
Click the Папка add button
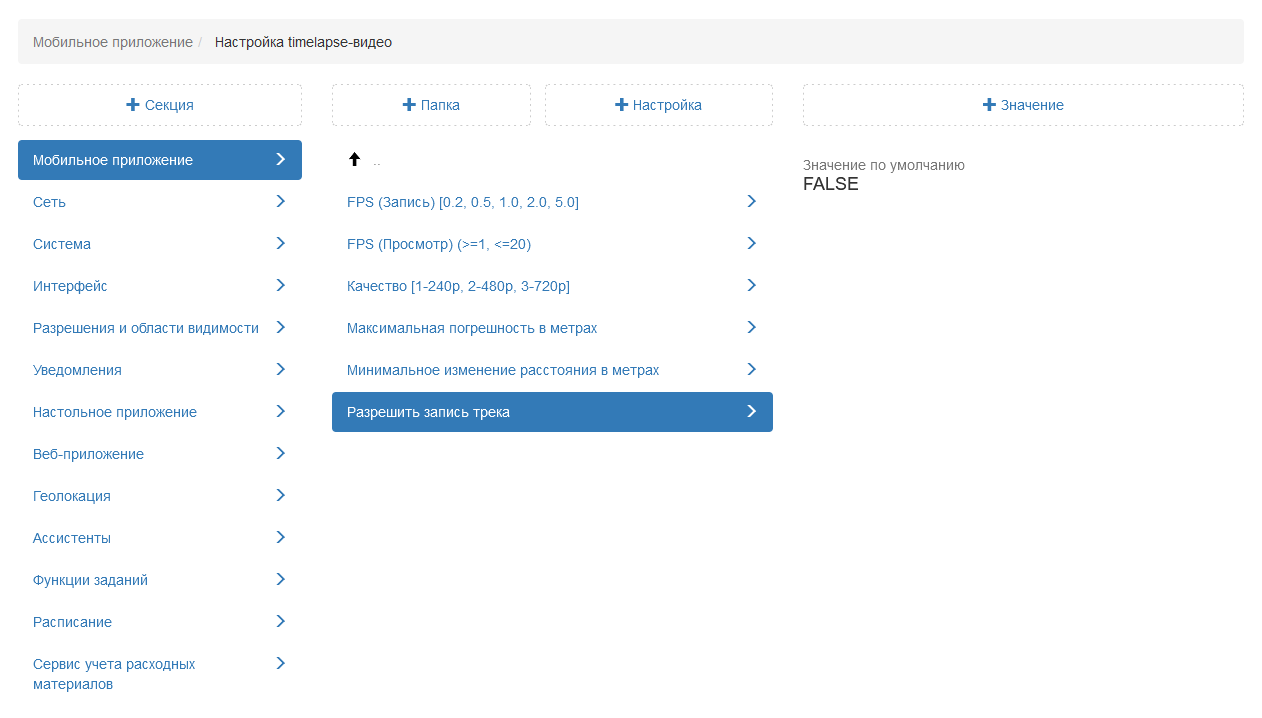[x=431, y=105]
